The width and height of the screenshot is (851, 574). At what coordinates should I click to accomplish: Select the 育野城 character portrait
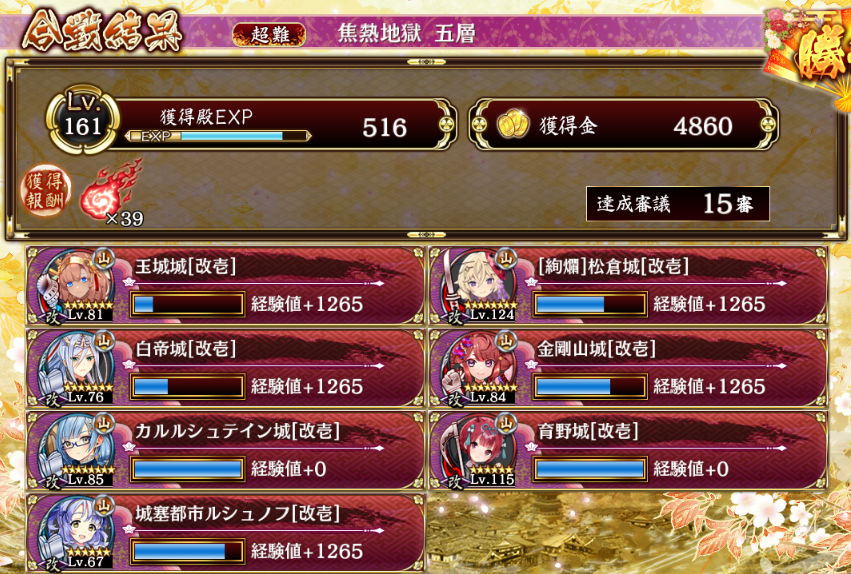pos(477,451)
